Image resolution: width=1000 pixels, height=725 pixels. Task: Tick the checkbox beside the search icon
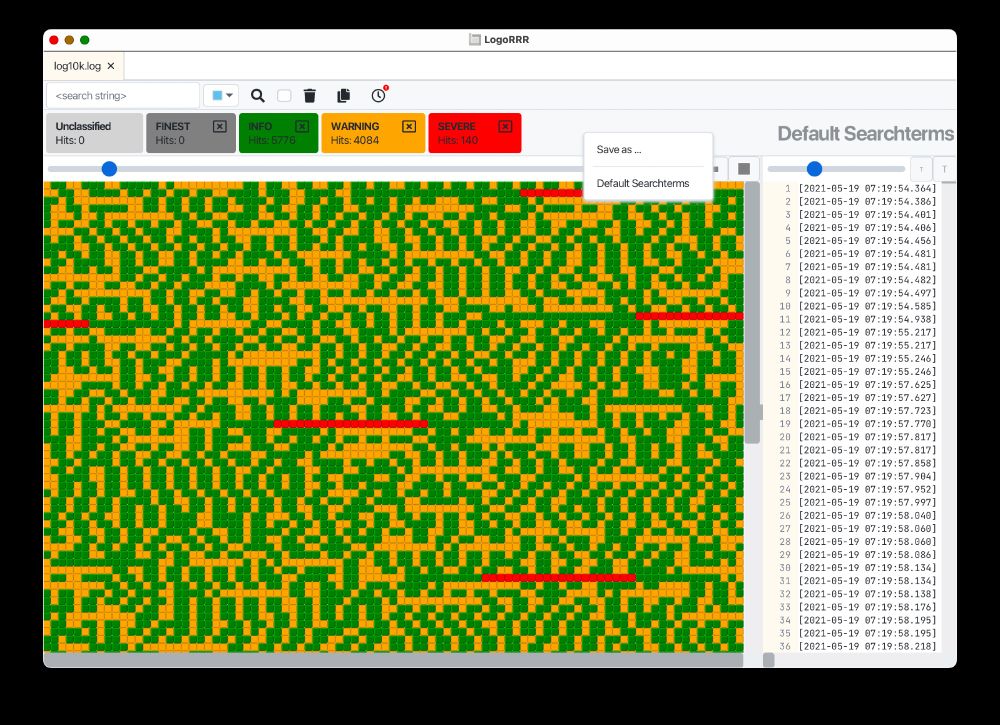tap(284, 96)
